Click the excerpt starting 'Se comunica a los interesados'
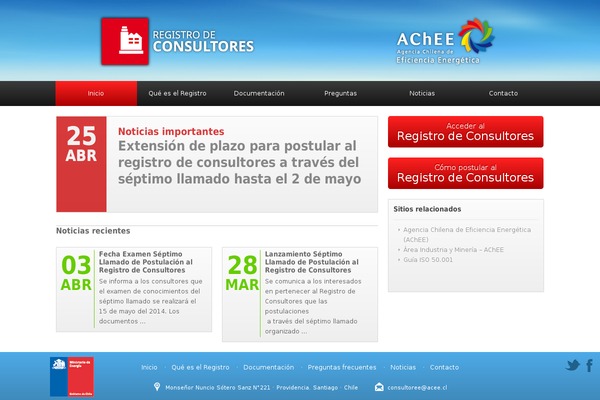This screenshot has height=400, width=600. pos(313,306)
